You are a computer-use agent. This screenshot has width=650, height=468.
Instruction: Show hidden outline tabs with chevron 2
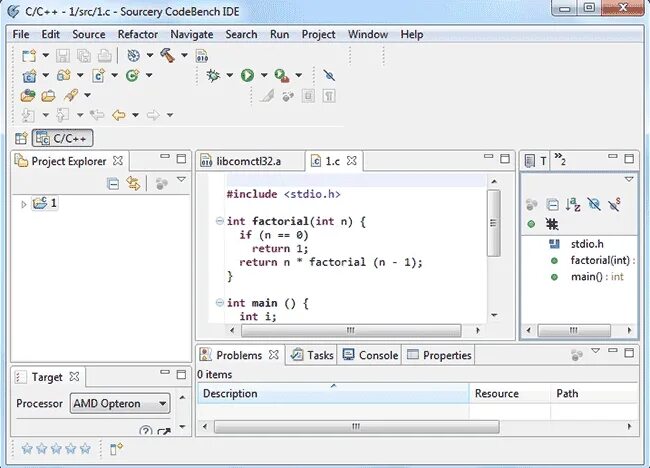tap(560, 159)
